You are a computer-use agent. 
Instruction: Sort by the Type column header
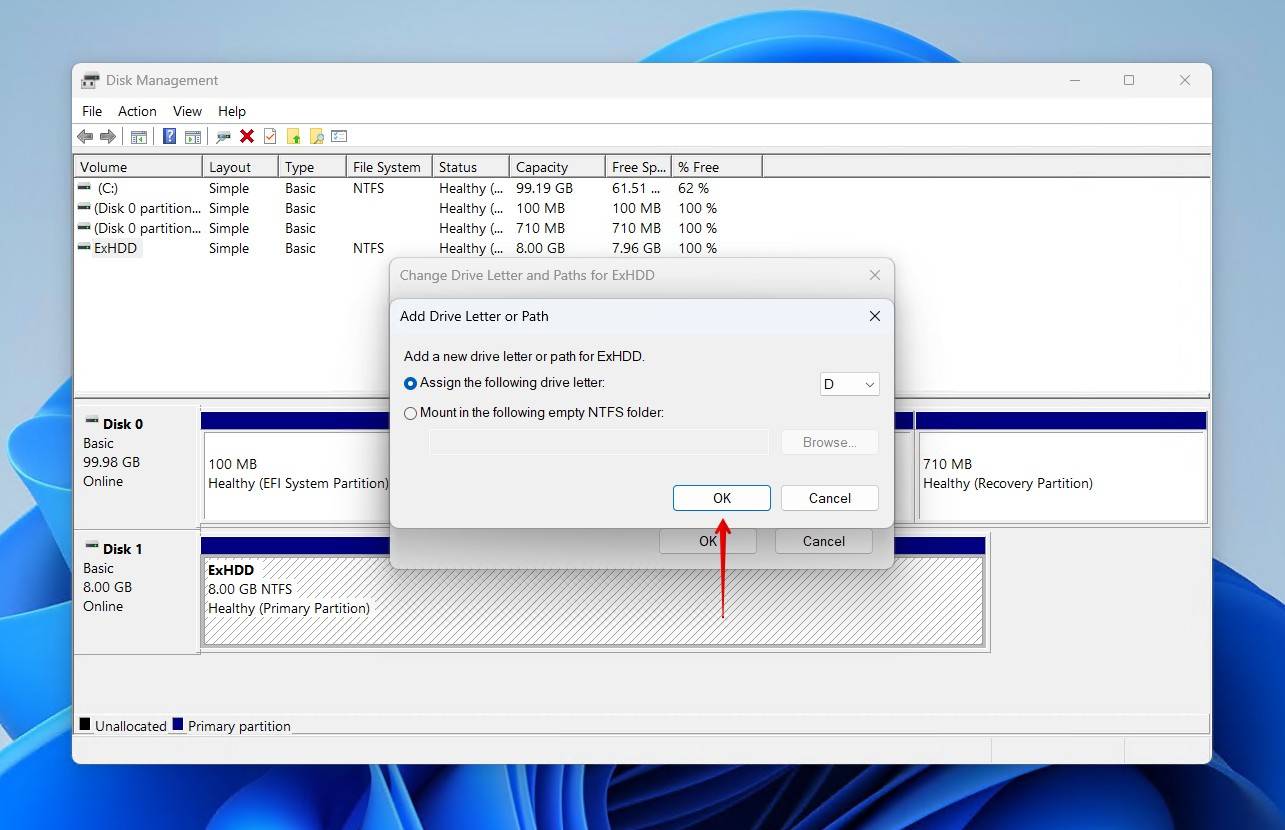[x=312, y=167]
